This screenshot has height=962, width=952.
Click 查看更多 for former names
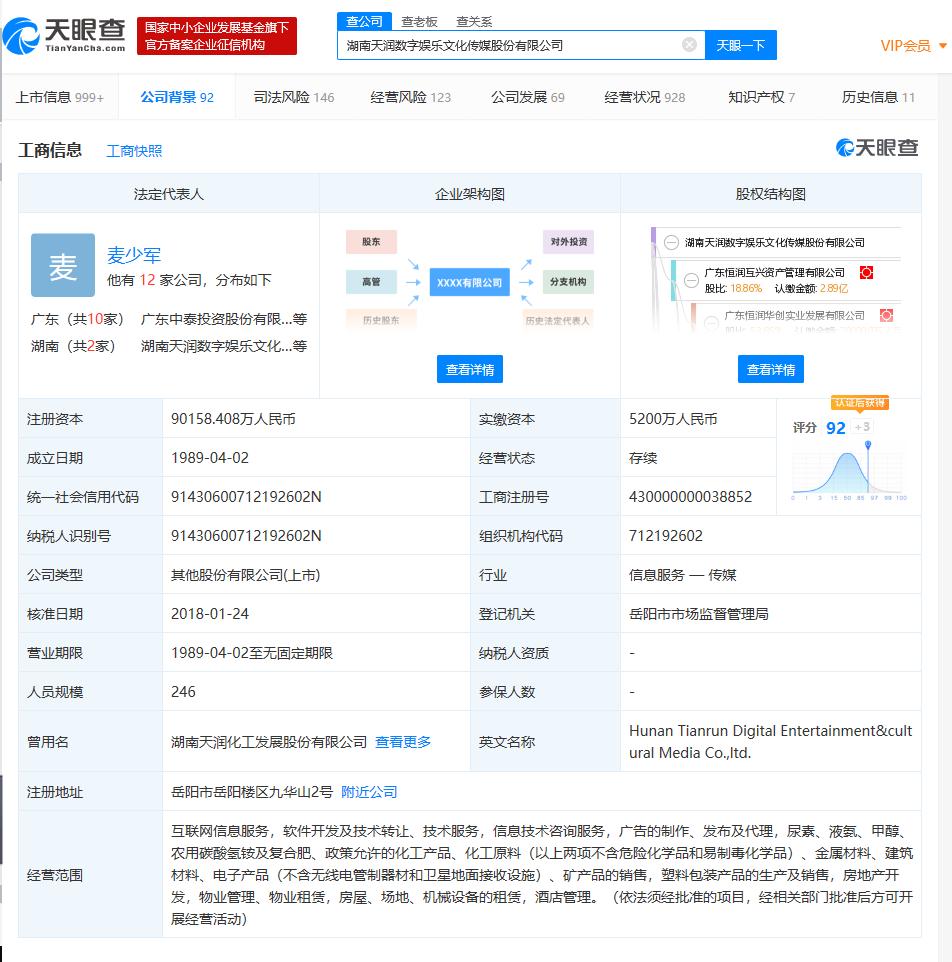pos(403,742)
